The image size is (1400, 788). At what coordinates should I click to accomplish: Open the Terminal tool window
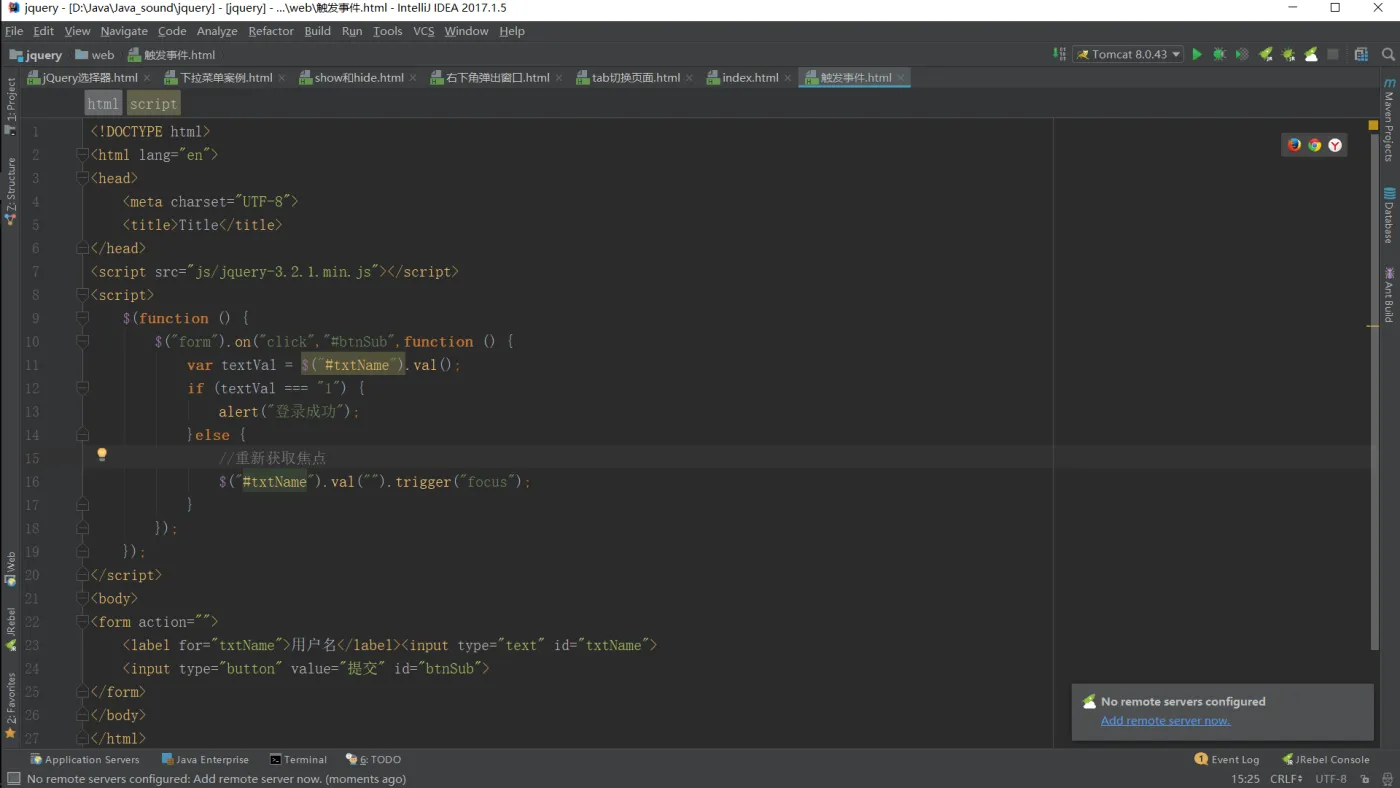pyautogui.click(x=298, y=760)
